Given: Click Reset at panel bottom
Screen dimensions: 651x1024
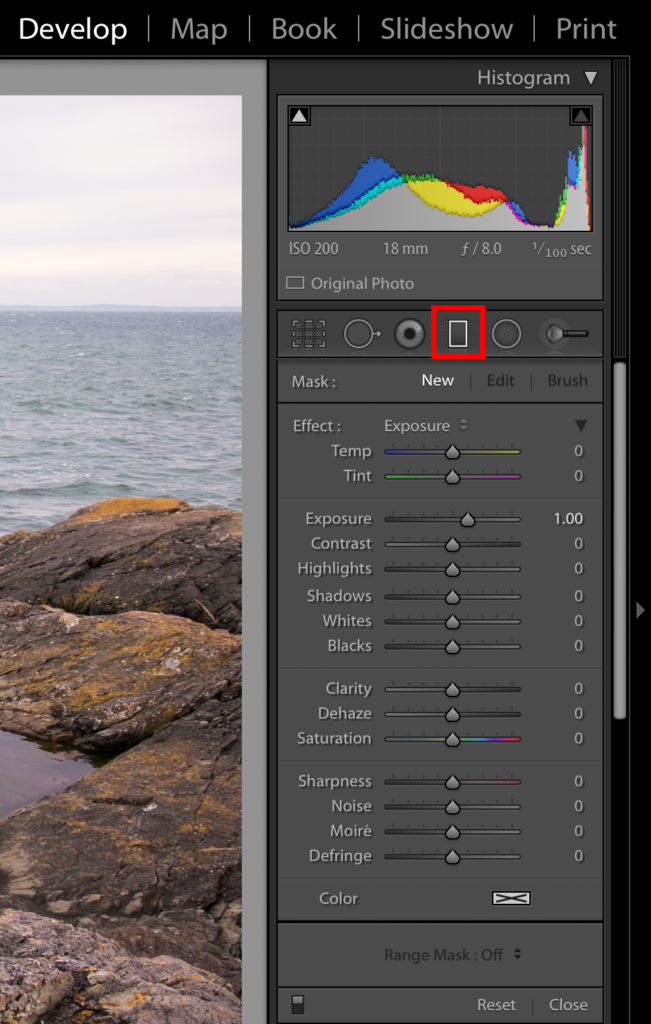Looking at the screenshot, I should pyautogui.click(x=496, y=1004).
